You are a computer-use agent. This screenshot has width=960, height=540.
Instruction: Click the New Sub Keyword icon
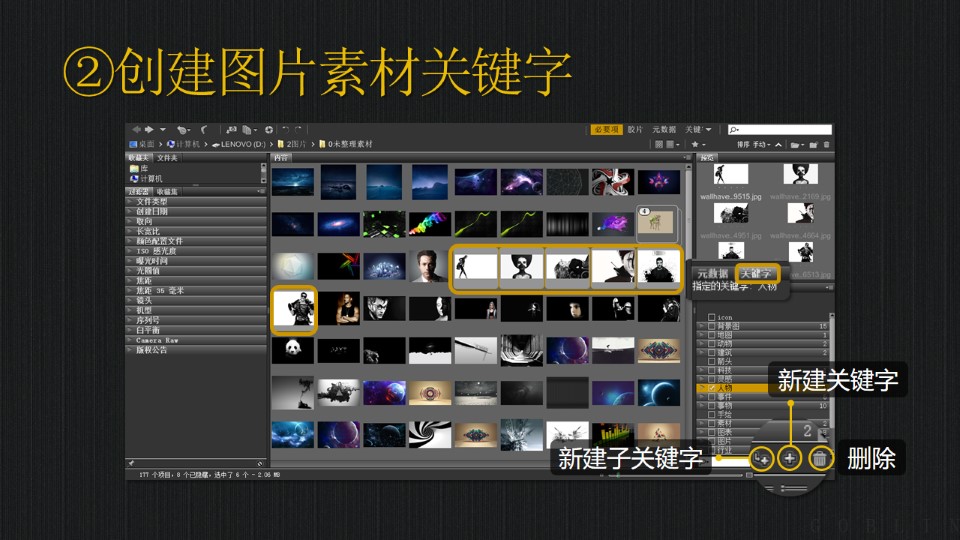[762, 458]
